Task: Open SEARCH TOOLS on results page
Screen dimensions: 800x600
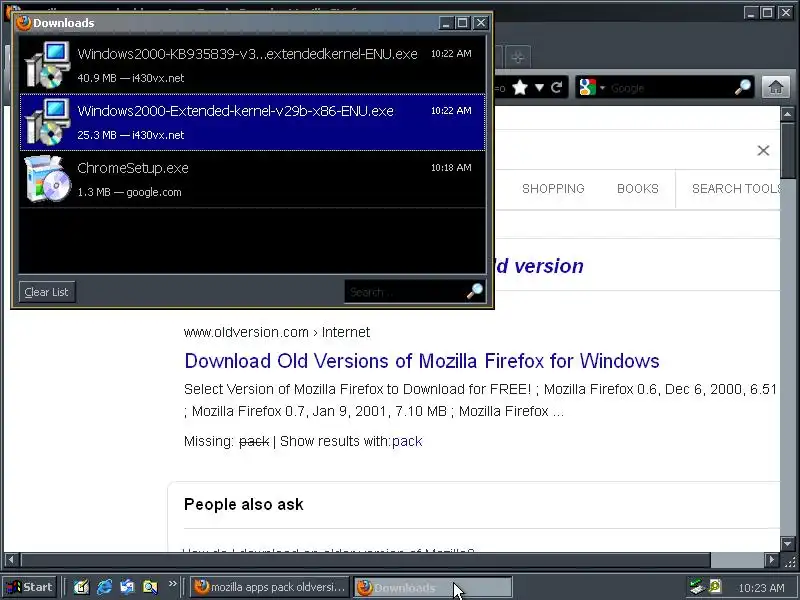Action: pos(735,189)
